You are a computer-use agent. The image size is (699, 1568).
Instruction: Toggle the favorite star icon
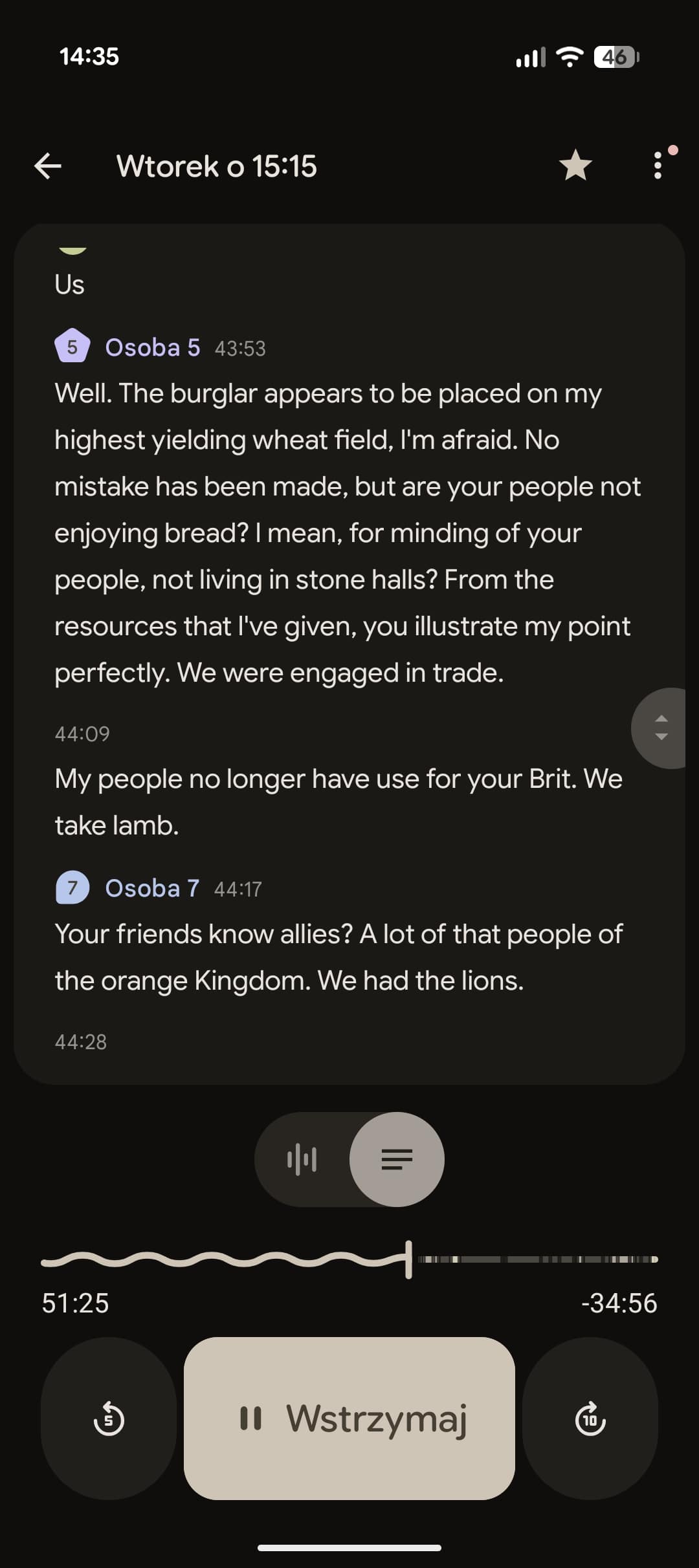(x=575, y=166)
